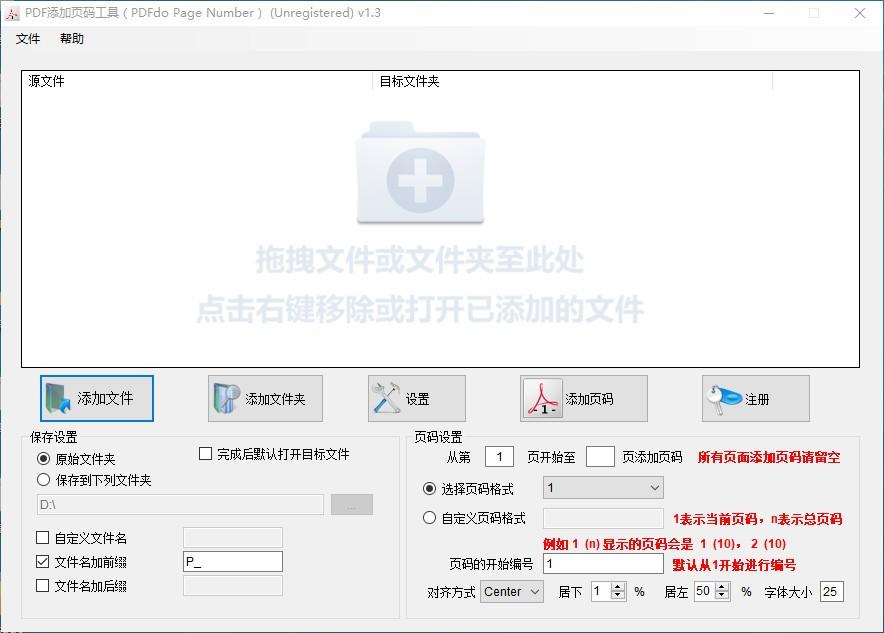The width and height of the screenshot is (884, 633).
Task: Click the 居左 value field showing 50
Action: (x=705, y=591)
